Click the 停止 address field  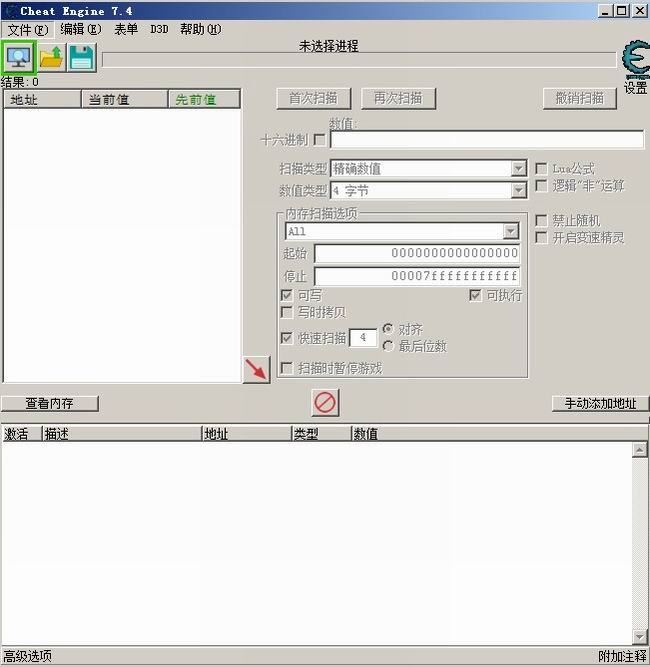(x=417, y=276)
